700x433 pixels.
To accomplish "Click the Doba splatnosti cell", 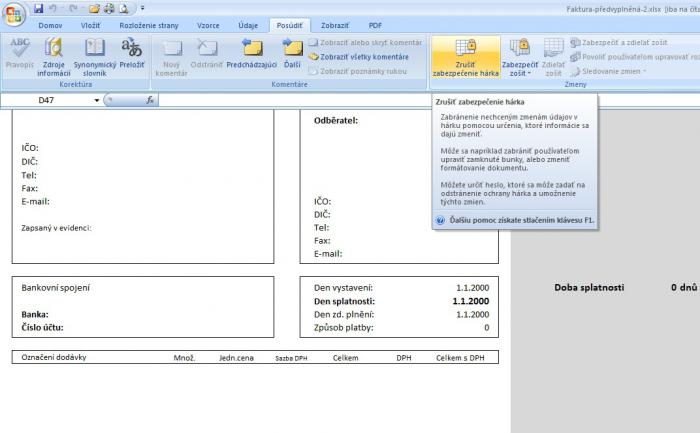I will 589,288.
